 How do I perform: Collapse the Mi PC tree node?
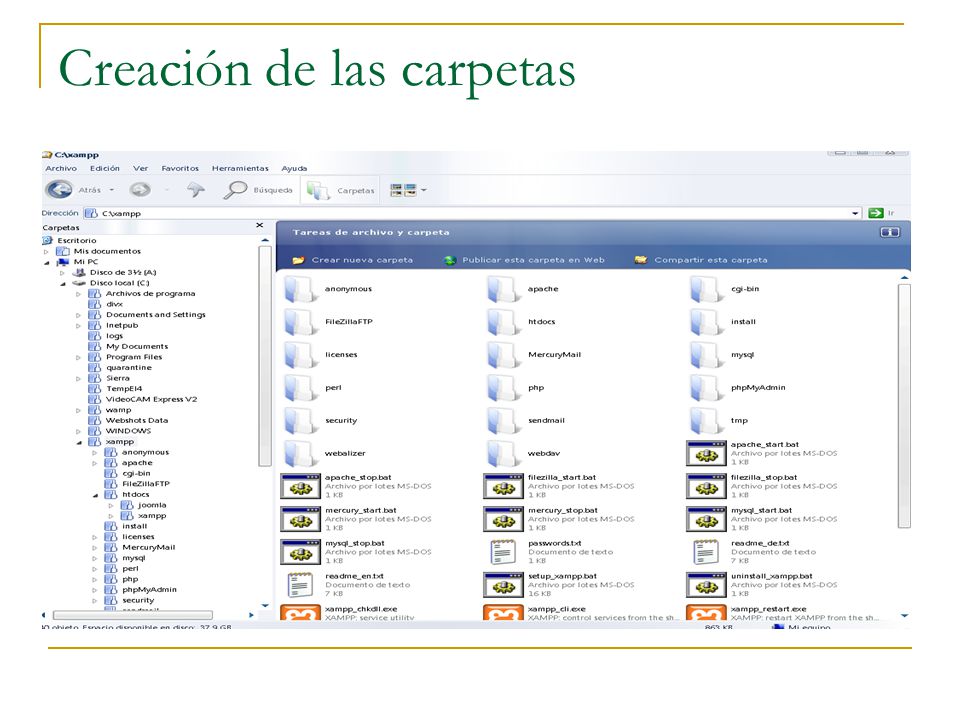[x=47, y=262]
